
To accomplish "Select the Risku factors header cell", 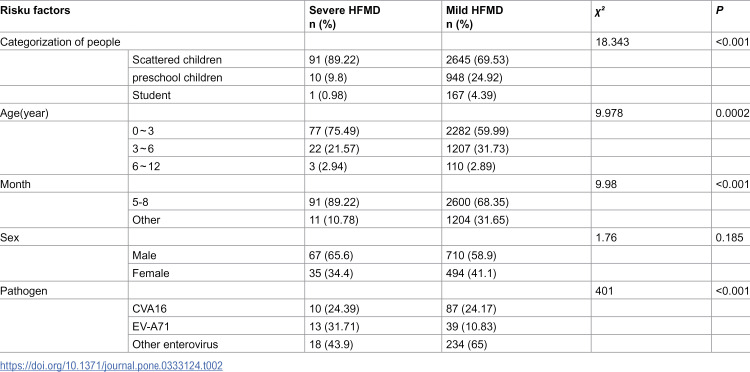I will click(35, 11).
